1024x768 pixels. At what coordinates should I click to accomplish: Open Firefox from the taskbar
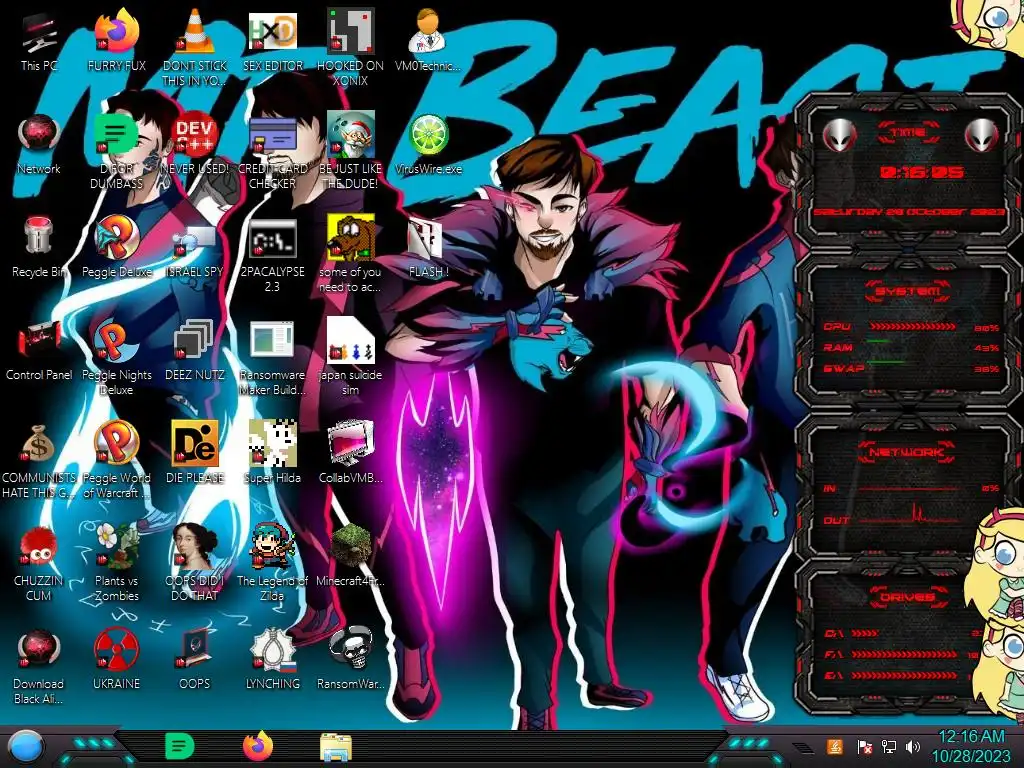tap(258, 746)
